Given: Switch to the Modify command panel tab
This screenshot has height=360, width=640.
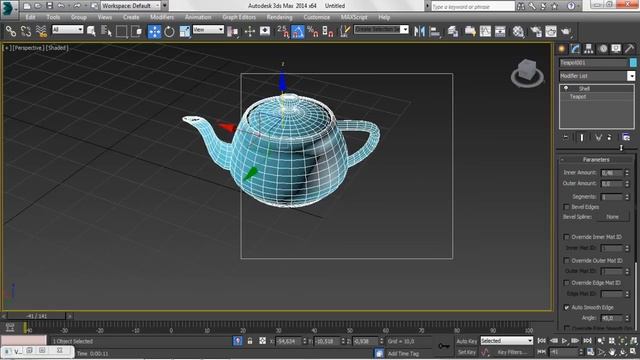Looking at the screenshot, I should click(575, 49).
